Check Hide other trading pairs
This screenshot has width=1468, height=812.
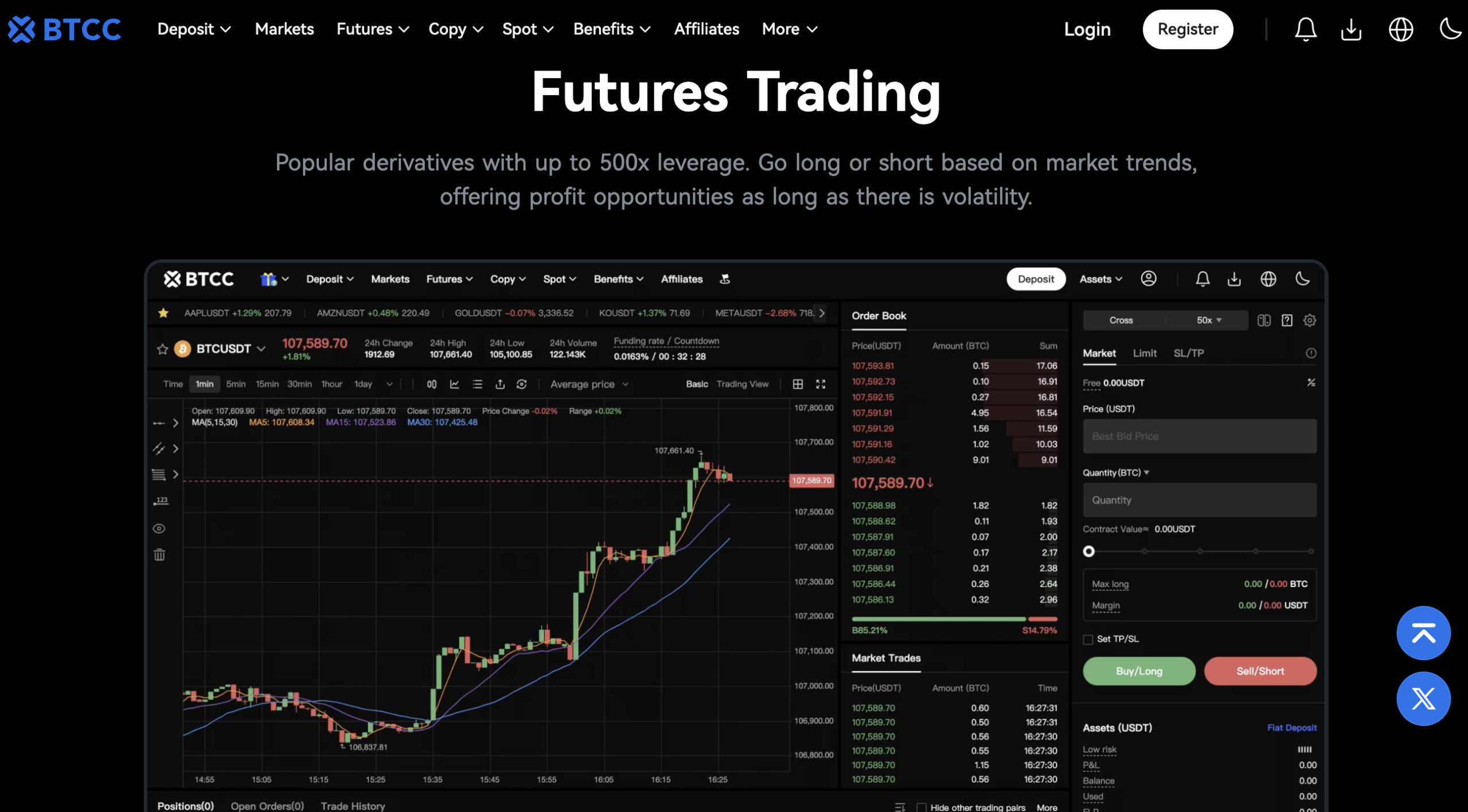(x=922, y=806)
